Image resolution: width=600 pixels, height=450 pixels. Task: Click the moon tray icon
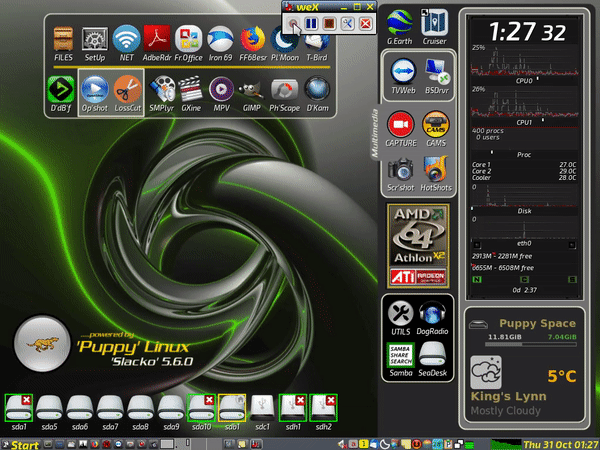(x=385, y=444)
